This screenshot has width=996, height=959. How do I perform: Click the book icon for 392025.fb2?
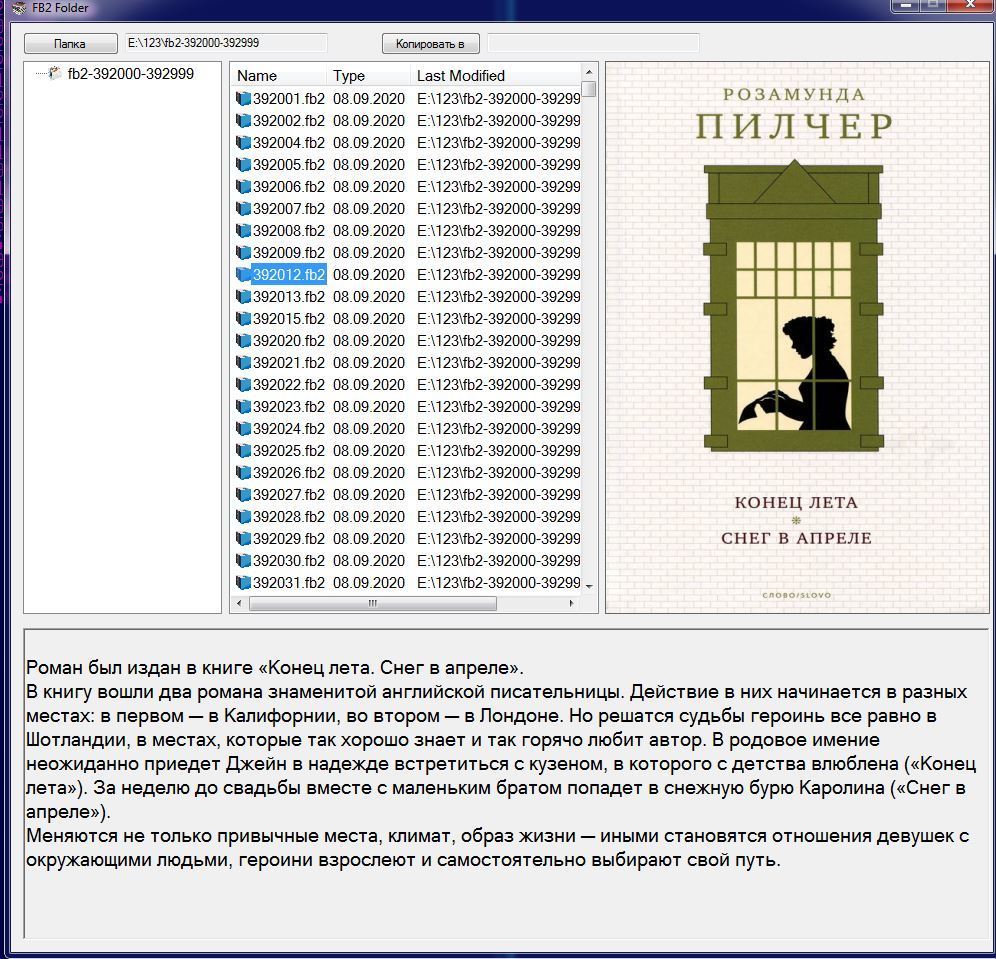[243, 451]
